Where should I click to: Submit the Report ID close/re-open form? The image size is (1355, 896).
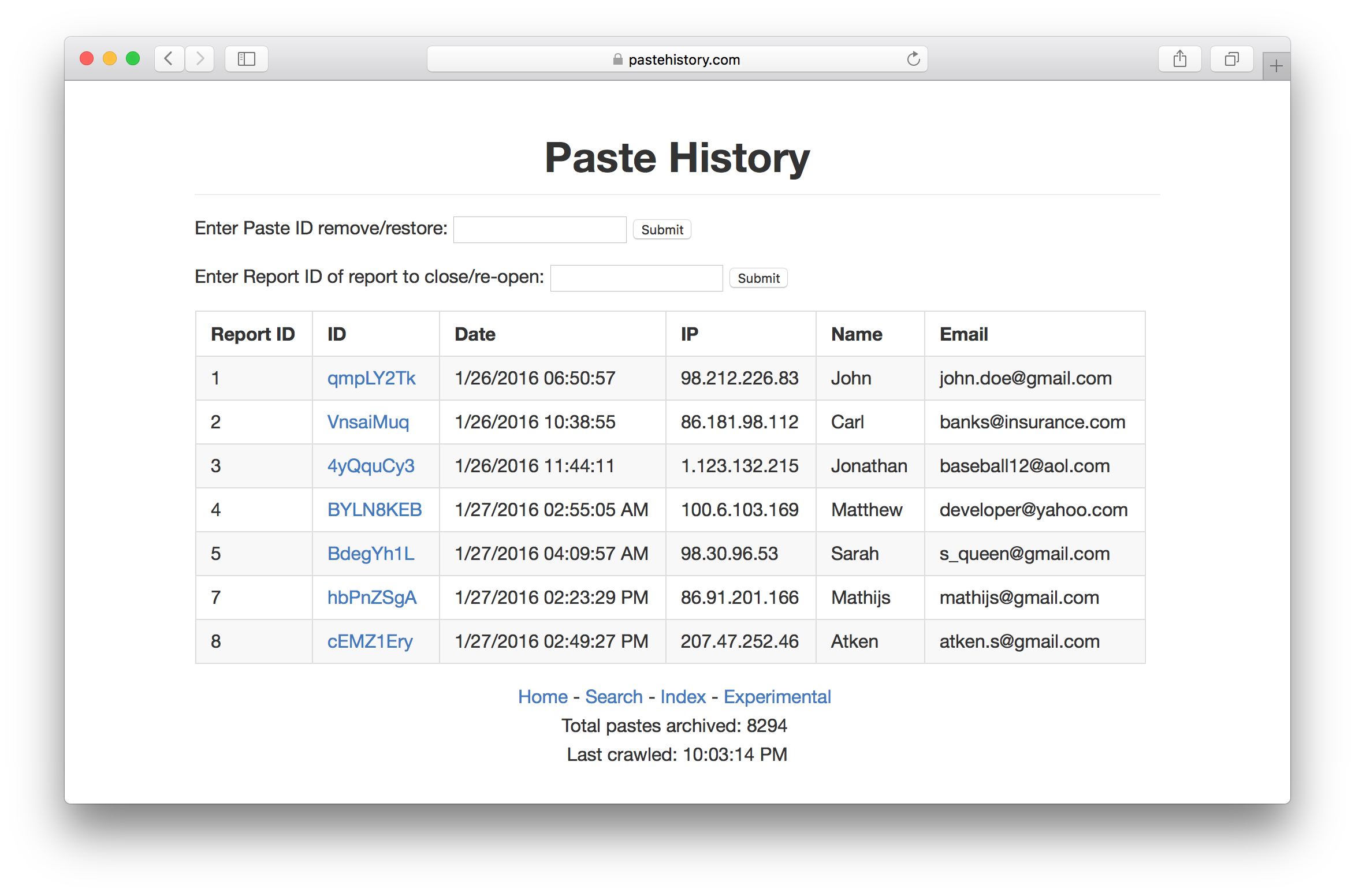point(758,278)
